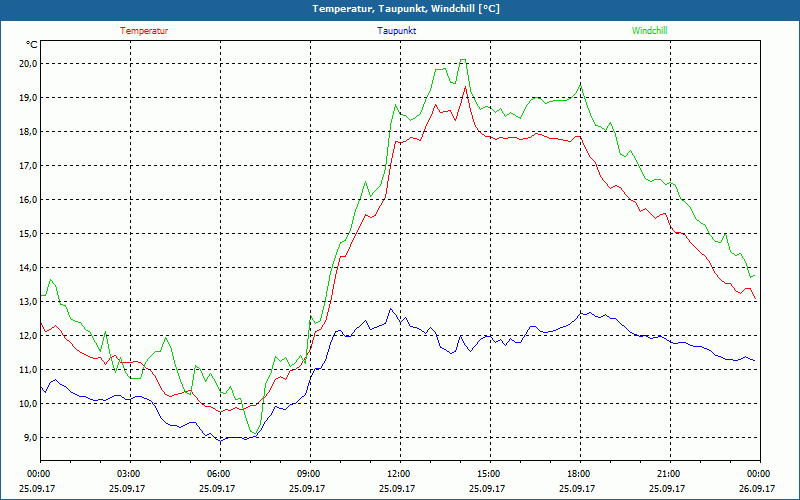This screenshot has width=800, height=500.
Task: Click the 20,0 y-axis value
Action: click(x=28, y=64)
